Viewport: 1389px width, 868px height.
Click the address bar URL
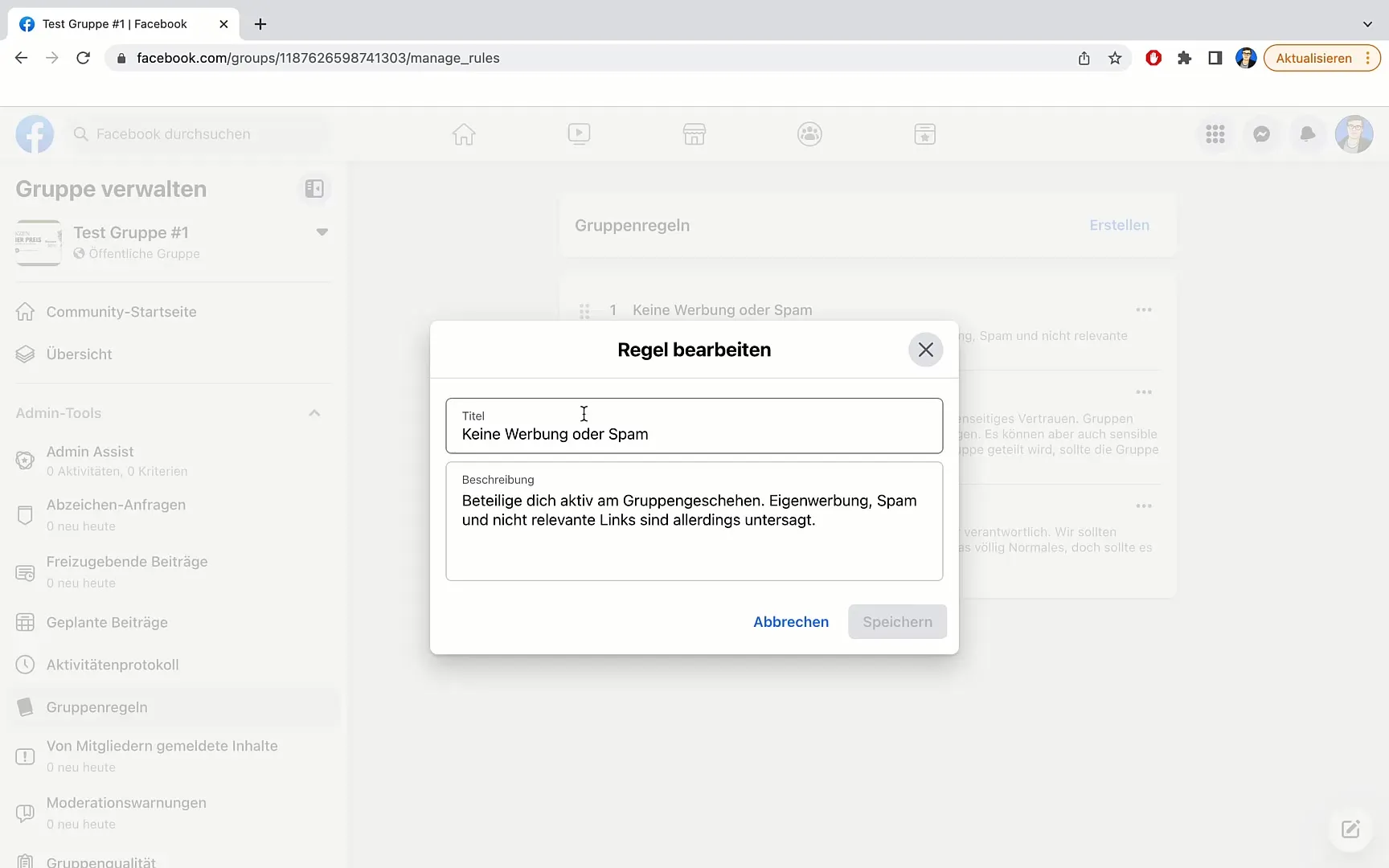[318, 58]
